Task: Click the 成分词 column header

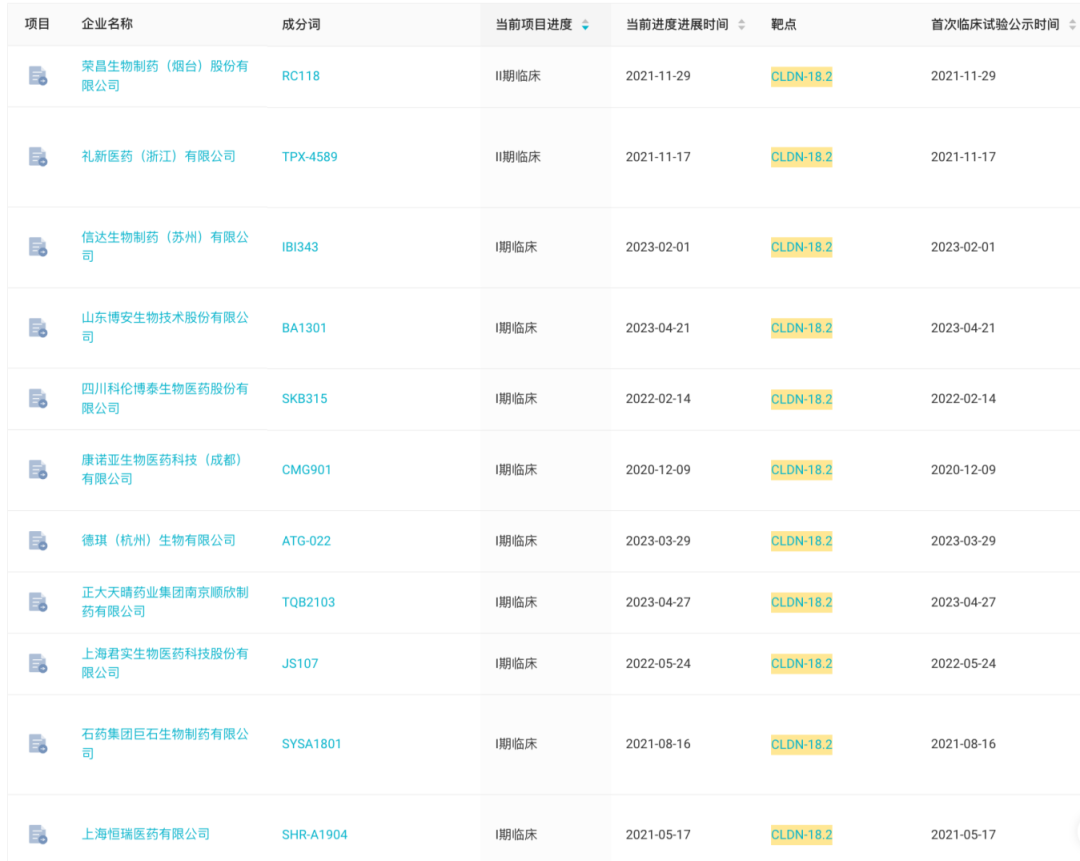Action: click(x=301, y=25)
